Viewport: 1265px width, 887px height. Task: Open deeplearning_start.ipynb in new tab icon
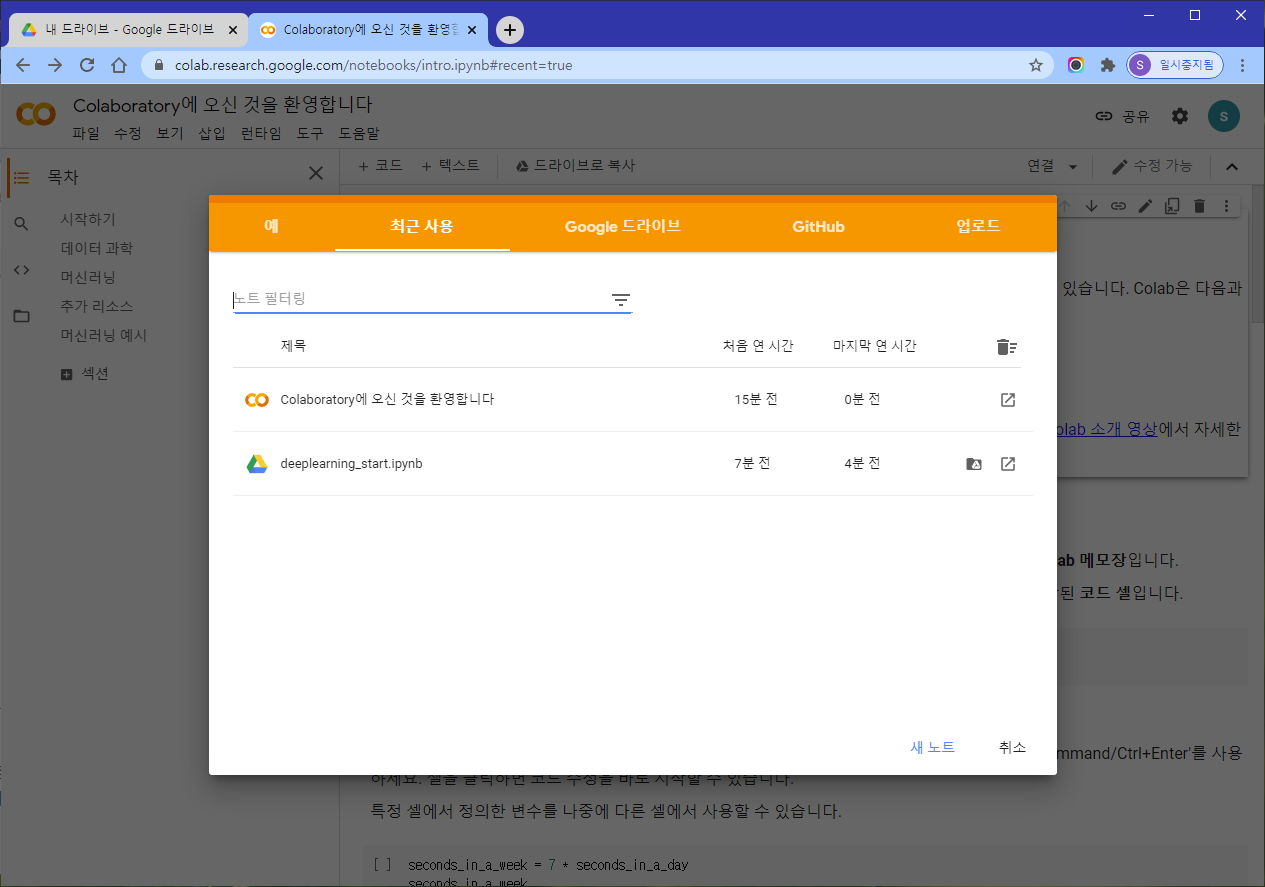(x=1008, y=464)
